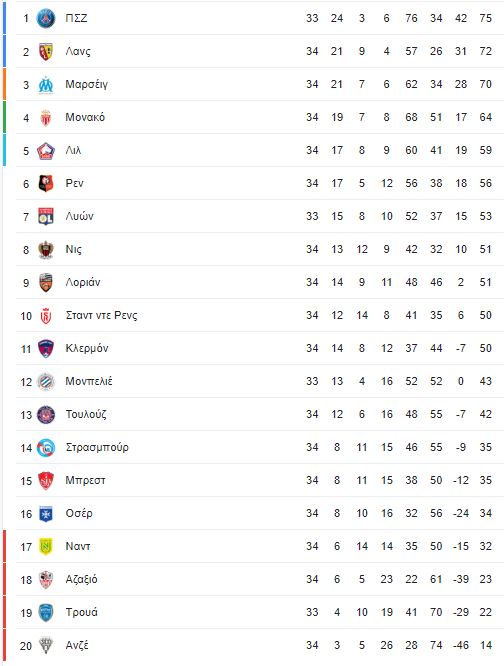Open the Σταντ ντε Ρενς team link

(x=101, y=316)
